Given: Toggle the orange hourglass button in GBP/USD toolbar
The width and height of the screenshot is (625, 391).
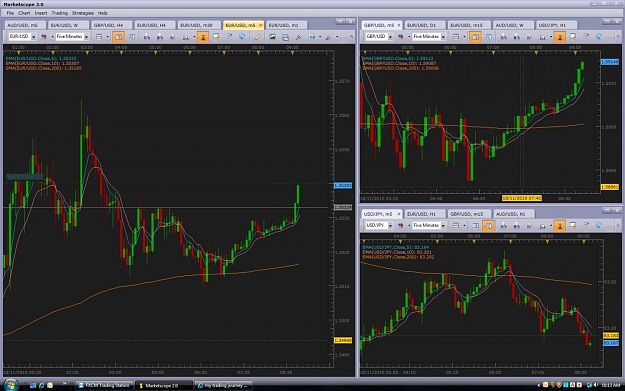Looking at the screenshot, I should [560, 37].
